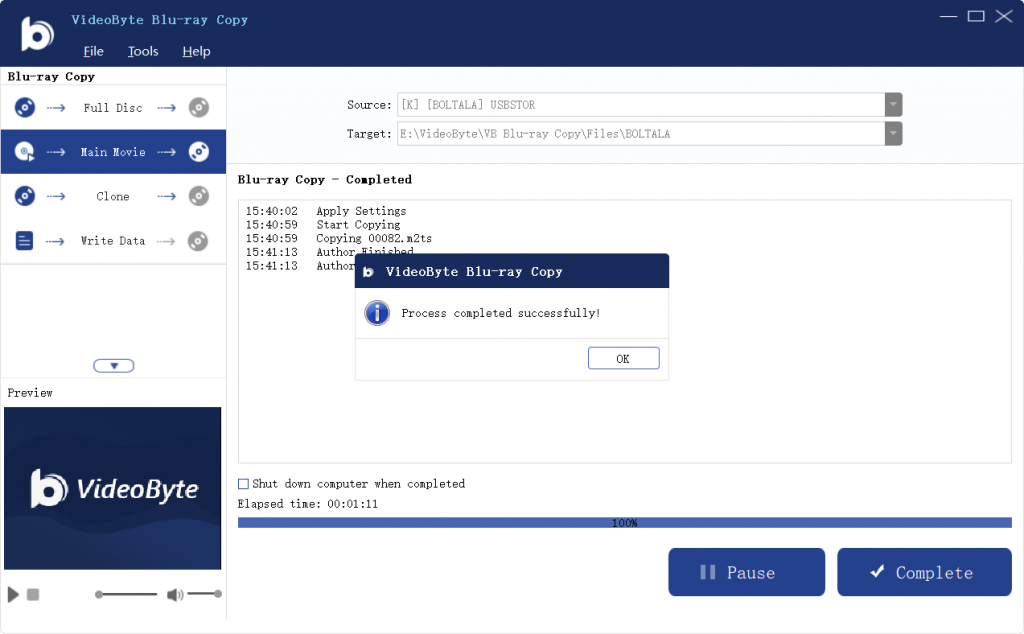Viewport: 1024px width, 634px height.
Task: Adjust the preview volume slider
Action: point(204,594)
